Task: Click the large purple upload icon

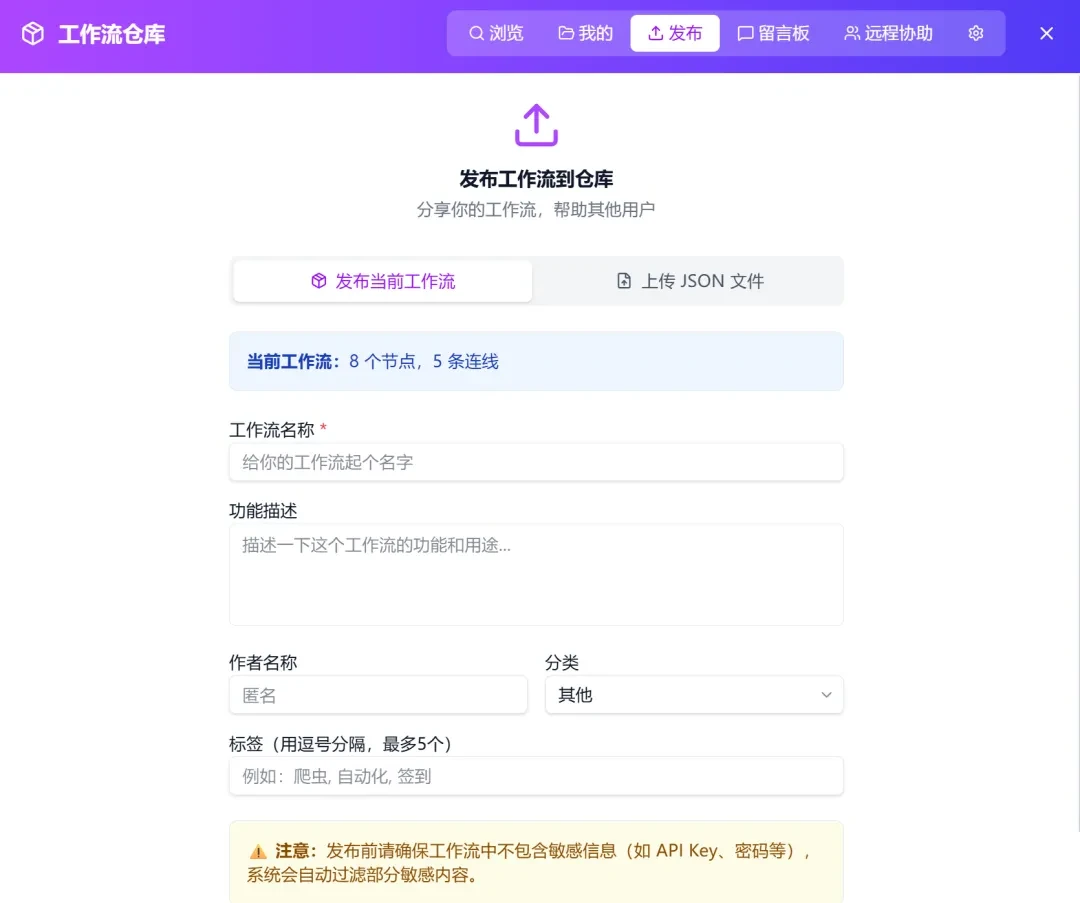Action: (x=536, y=125)
